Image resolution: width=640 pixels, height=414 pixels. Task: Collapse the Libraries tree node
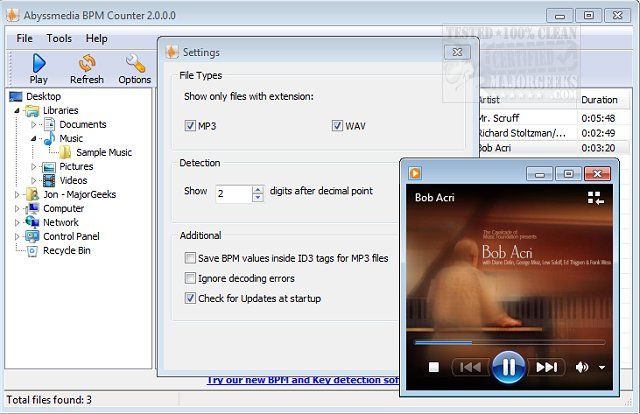[x=17, y=111]
